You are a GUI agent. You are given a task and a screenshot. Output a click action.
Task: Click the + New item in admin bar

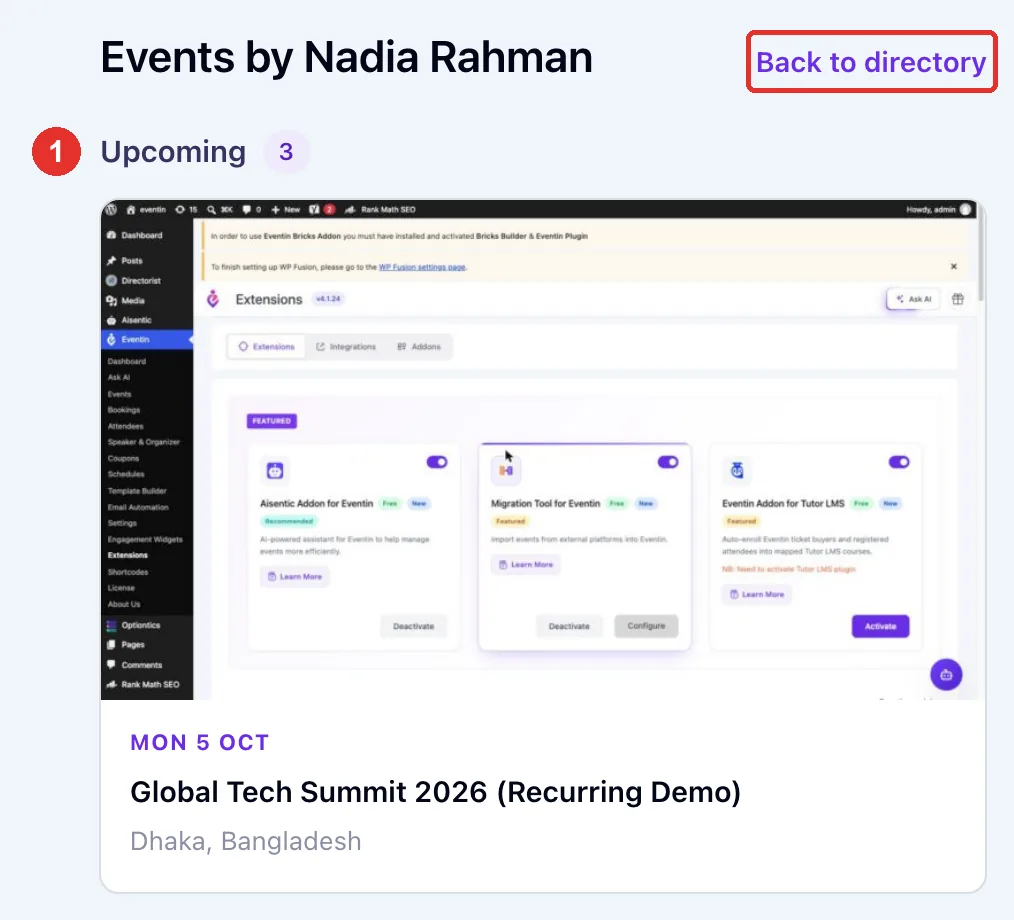point(285,209)
